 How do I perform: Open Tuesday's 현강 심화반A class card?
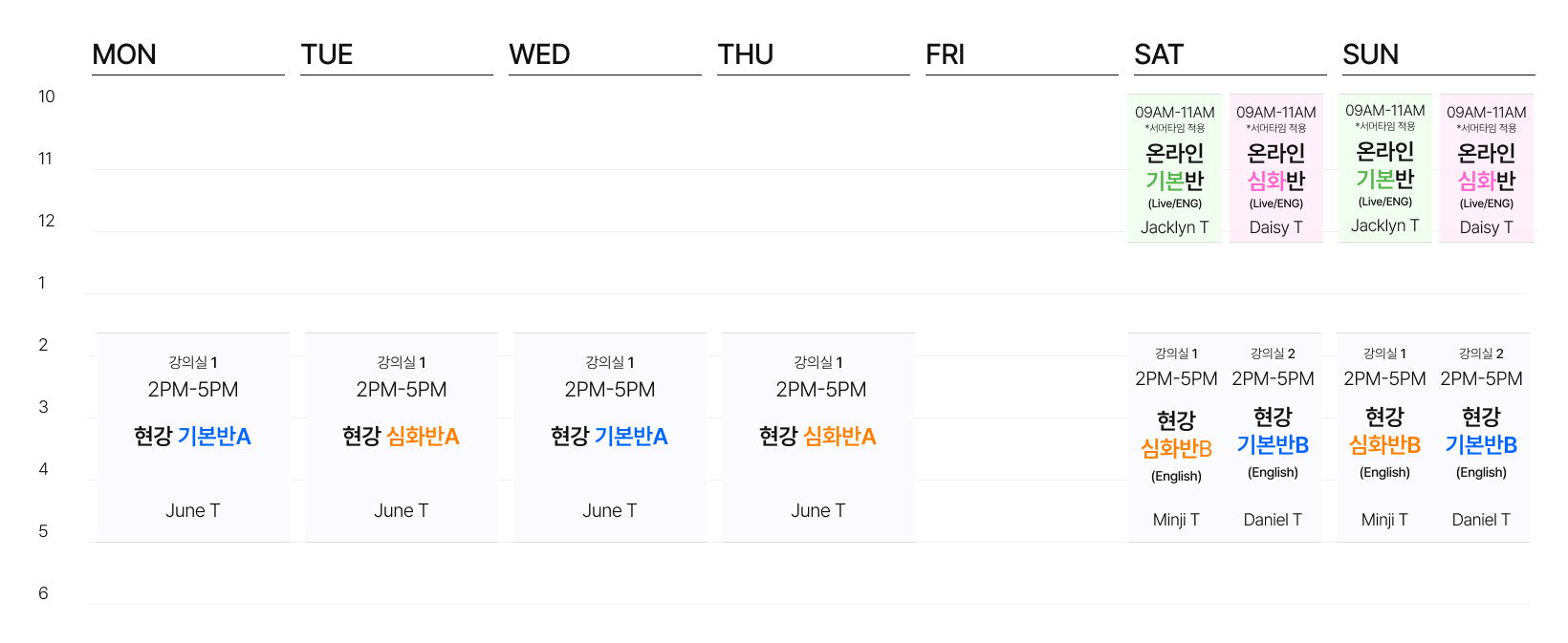402,438
